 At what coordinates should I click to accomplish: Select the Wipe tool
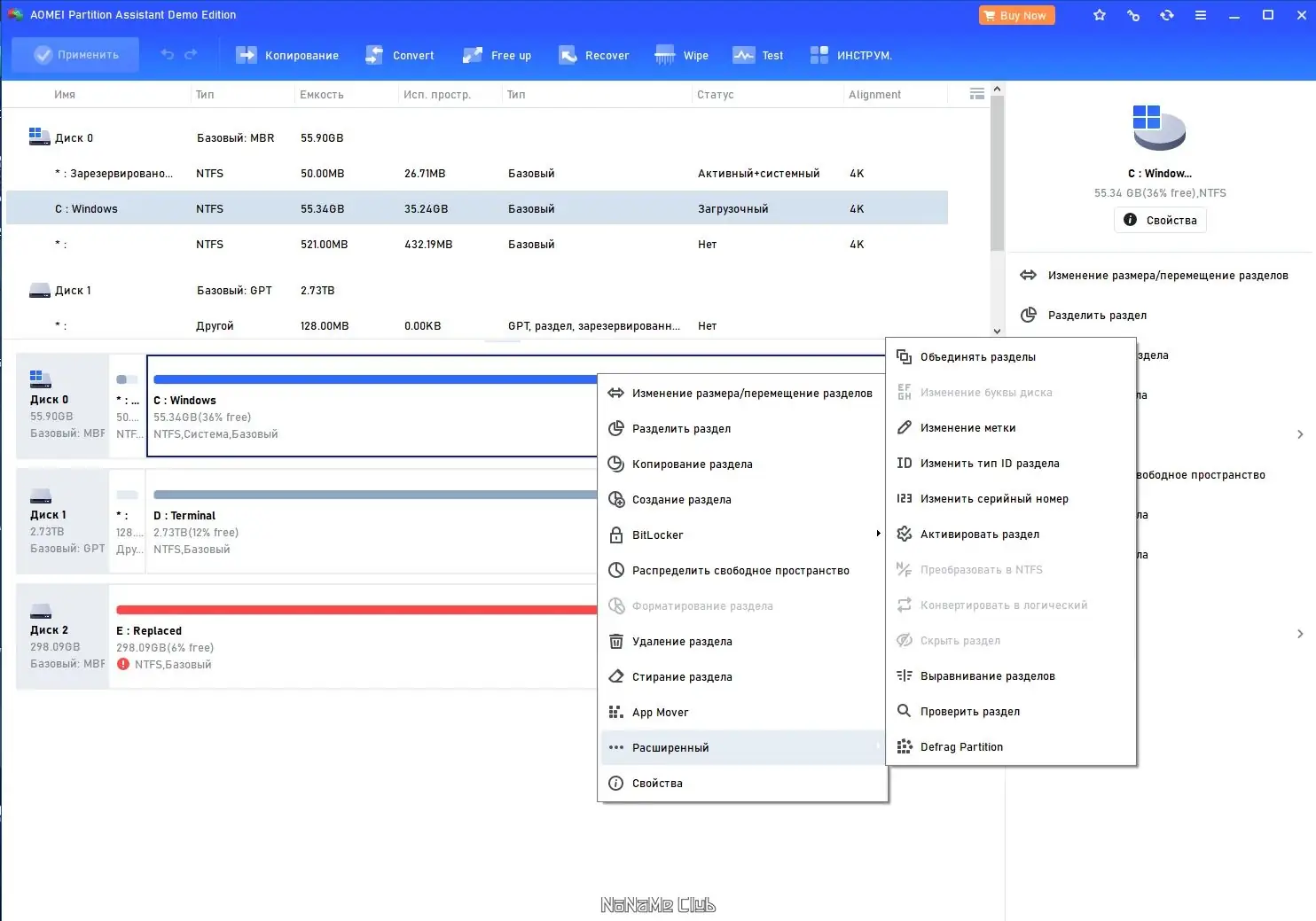click(x=681, y=55)
